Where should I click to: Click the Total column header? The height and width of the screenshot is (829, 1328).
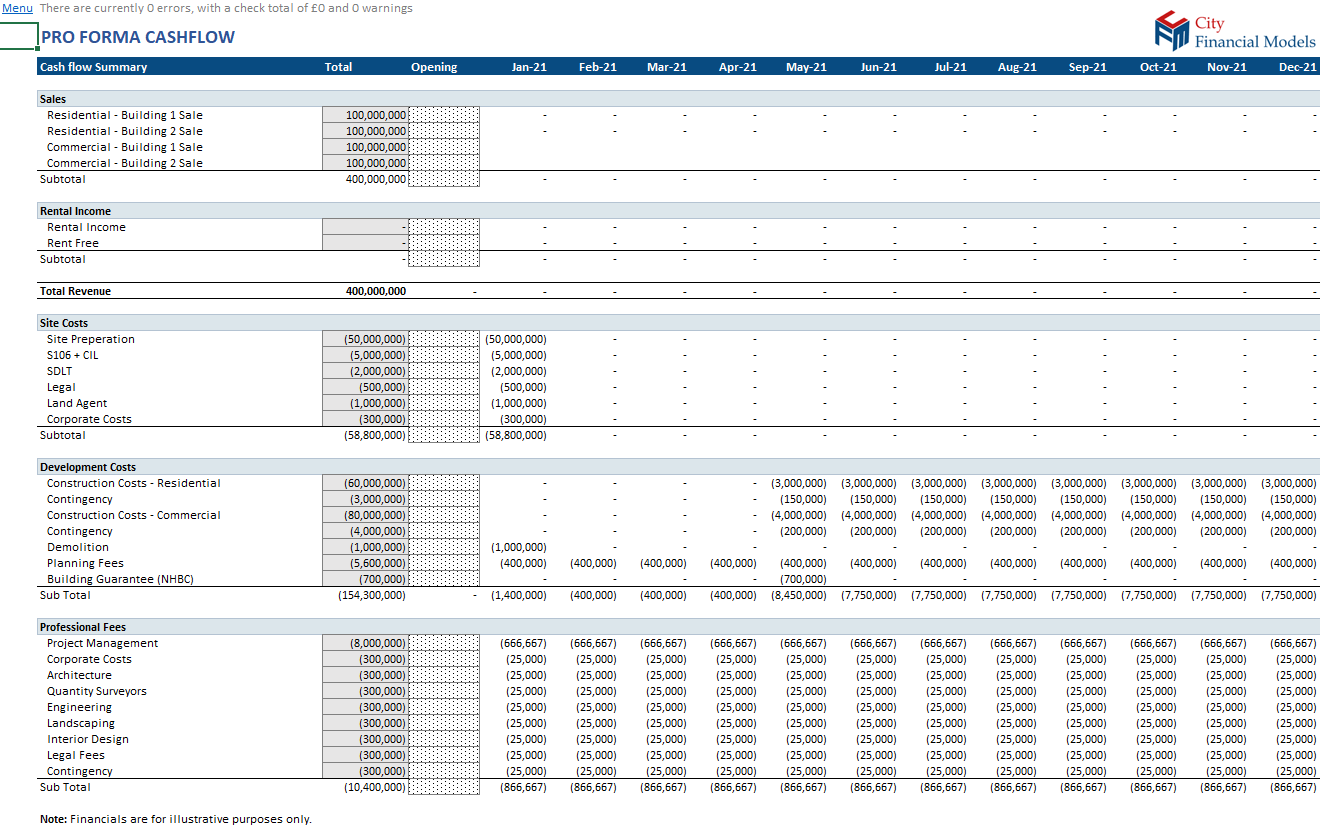tap(339, 67)
